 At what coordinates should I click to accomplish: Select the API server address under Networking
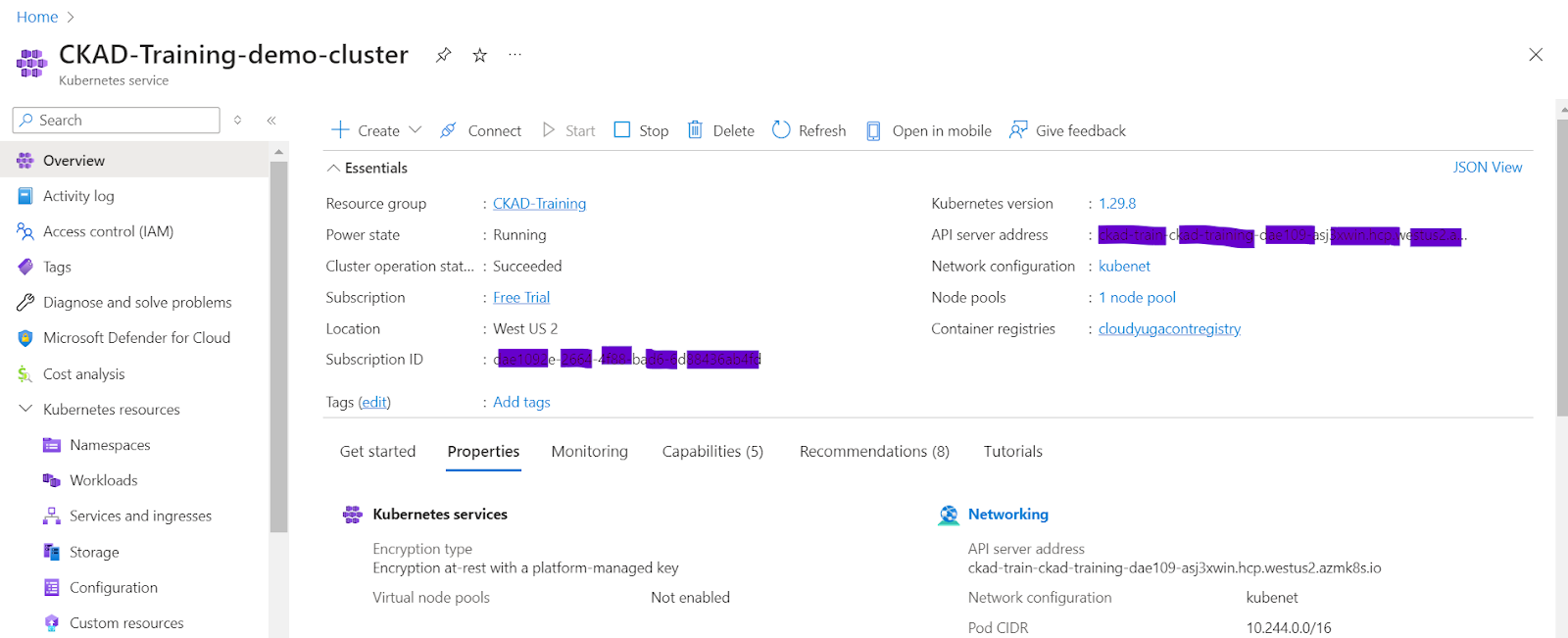coord(1174,567)
